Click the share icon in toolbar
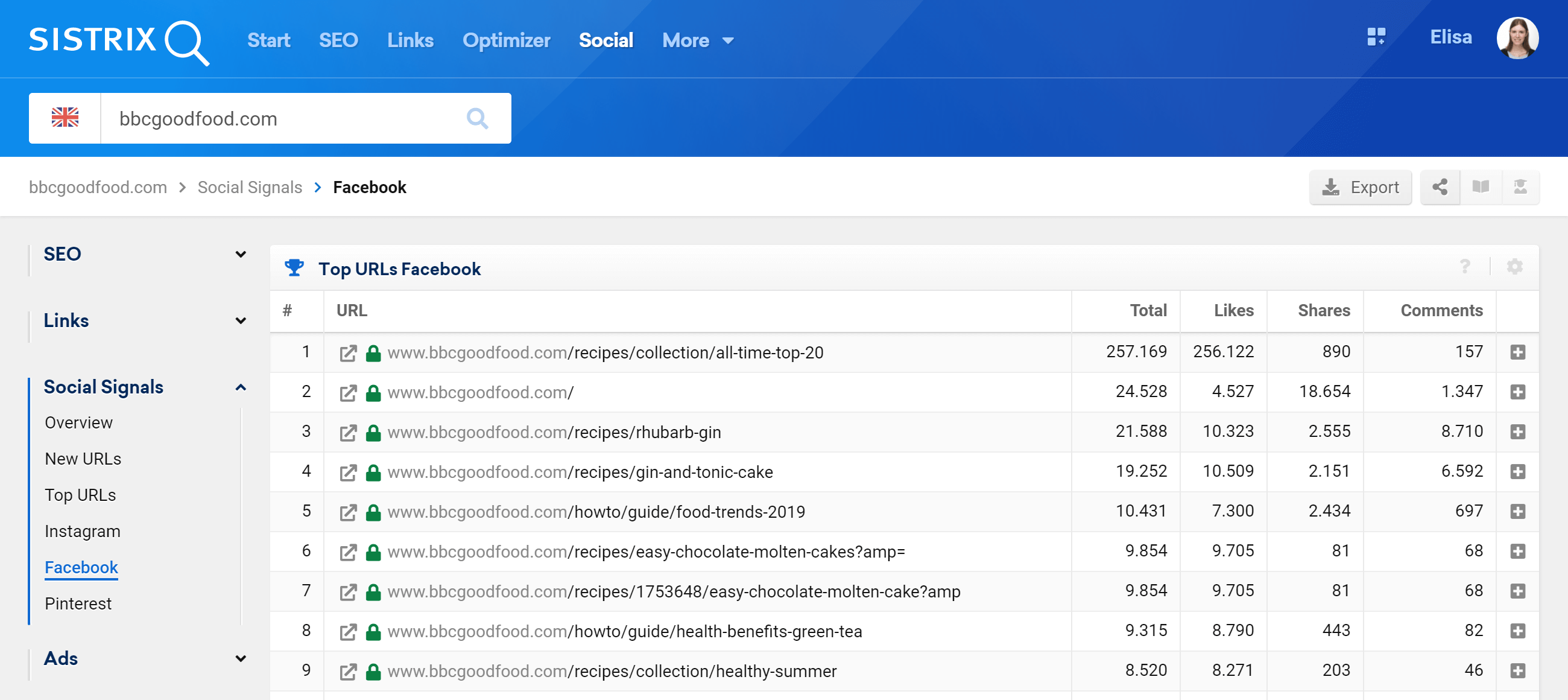This screenshot has height=700, width=1568. pyautogui.click(x=1440, y=187)
